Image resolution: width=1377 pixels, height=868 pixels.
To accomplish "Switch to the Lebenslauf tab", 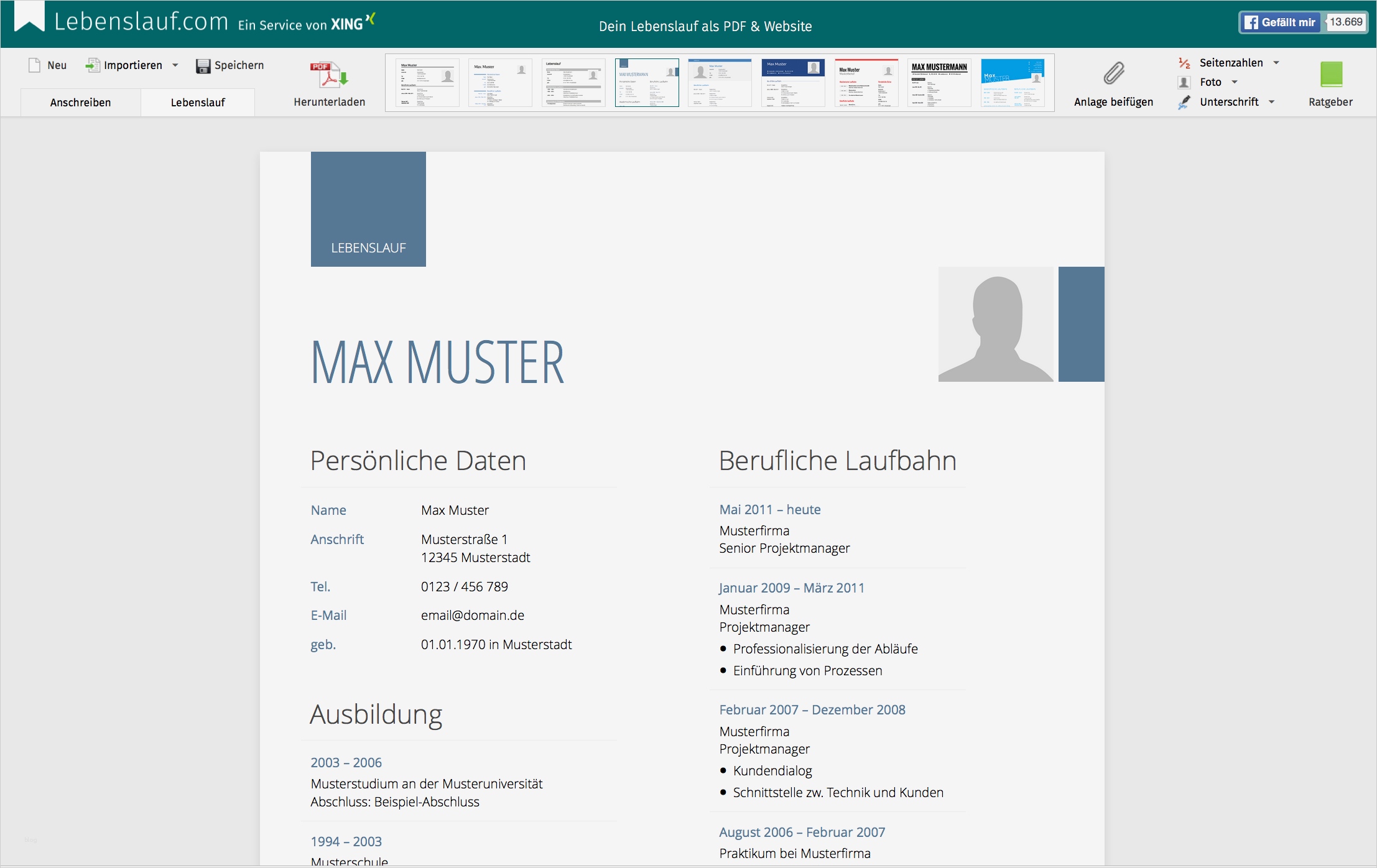I will [x=198, y=103].
